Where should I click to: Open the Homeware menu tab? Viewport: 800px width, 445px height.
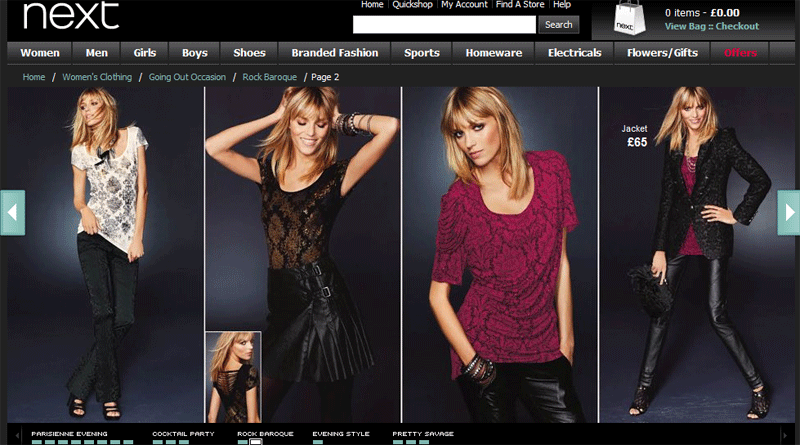pyautogui.click(x=494, y=53)
